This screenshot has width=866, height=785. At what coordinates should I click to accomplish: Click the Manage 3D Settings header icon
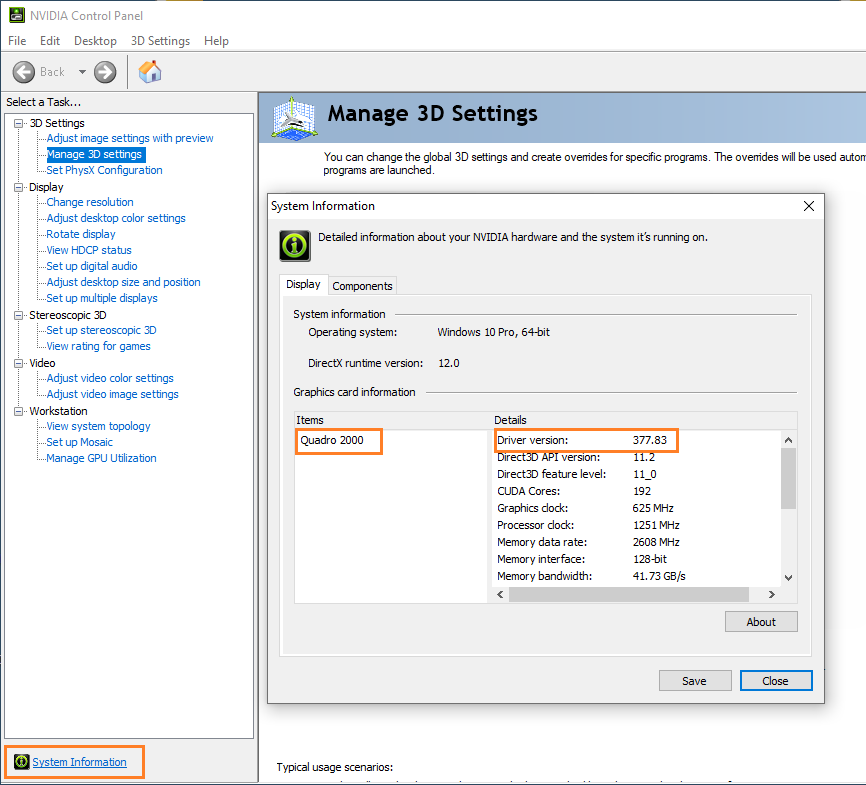pos(294,117)
